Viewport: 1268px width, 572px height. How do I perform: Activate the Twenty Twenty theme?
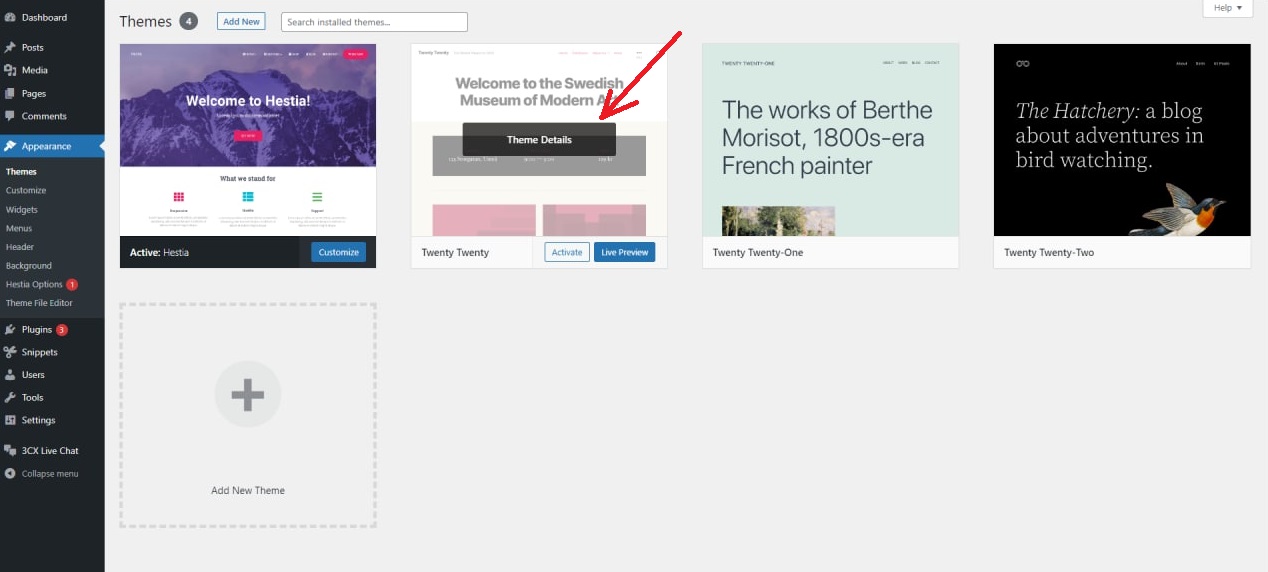(x=567, y=252)
